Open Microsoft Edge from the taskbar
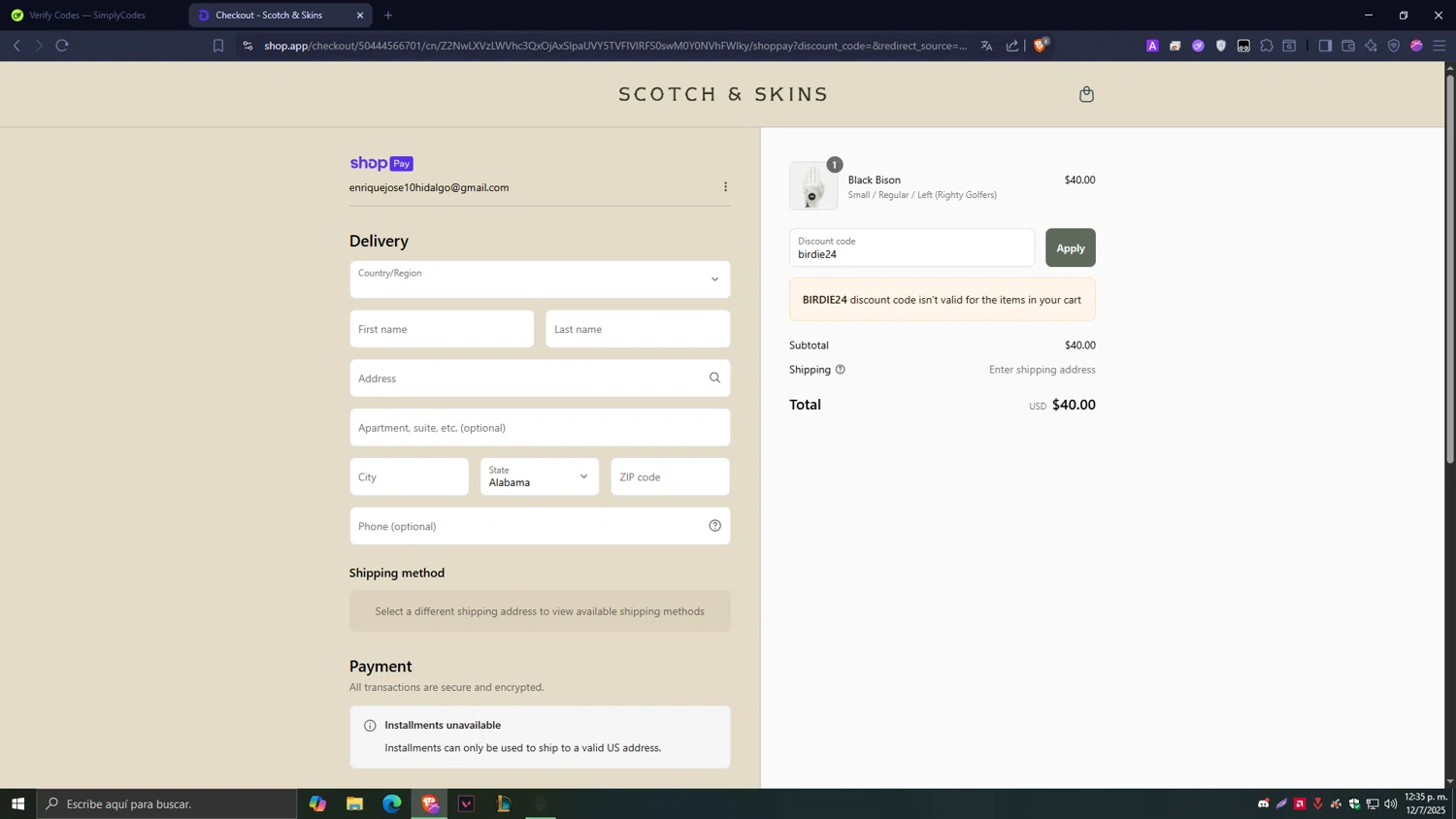 (391, 803)
